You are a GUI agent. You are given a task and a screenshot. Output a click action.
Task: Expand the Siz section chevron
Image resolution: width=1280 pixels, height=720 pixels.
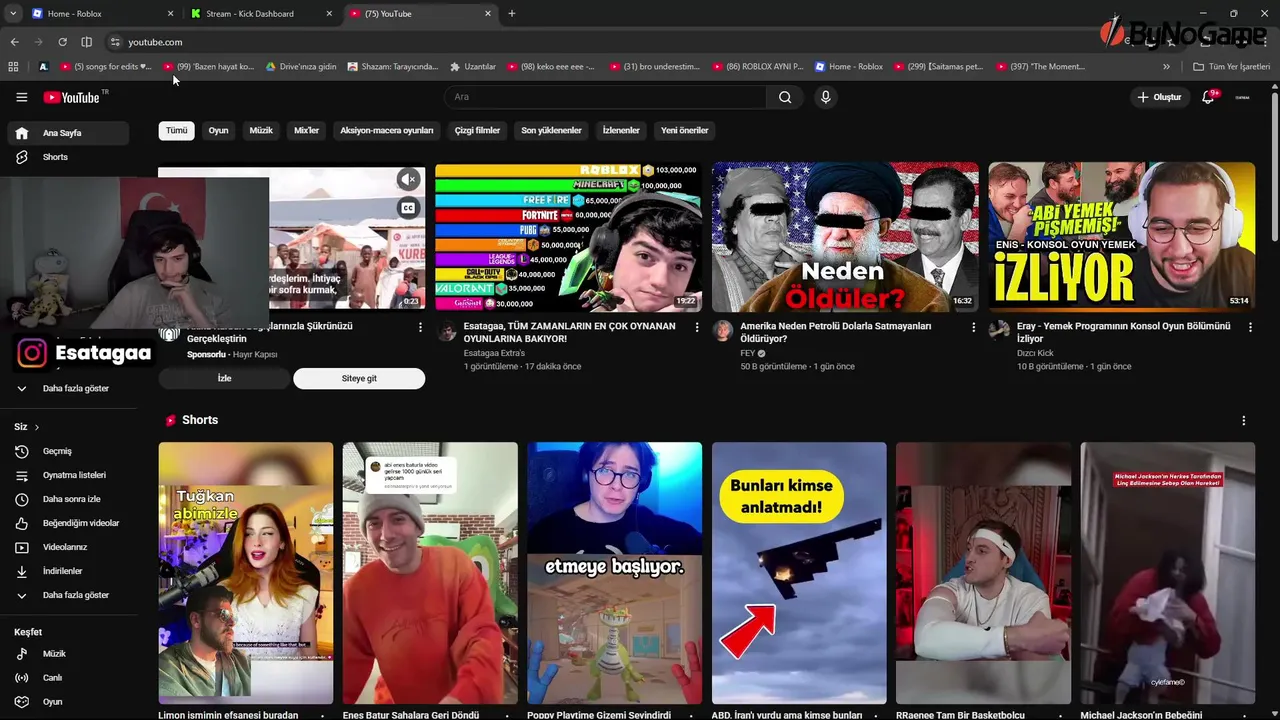coord(37,427)
